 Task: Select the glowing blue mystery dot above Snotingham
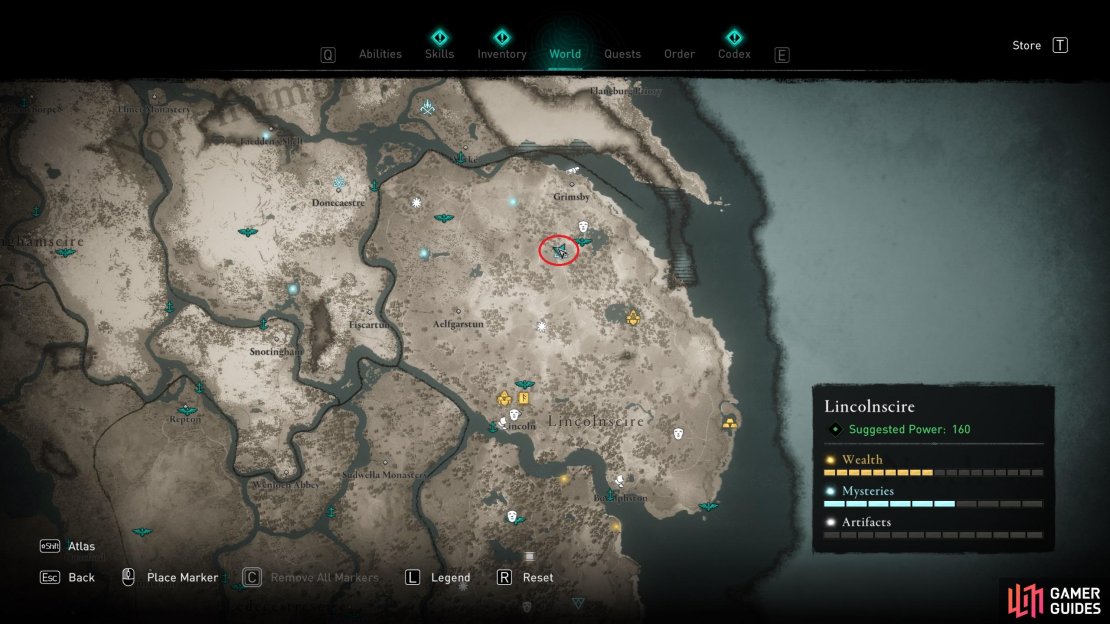coord(292,288)
